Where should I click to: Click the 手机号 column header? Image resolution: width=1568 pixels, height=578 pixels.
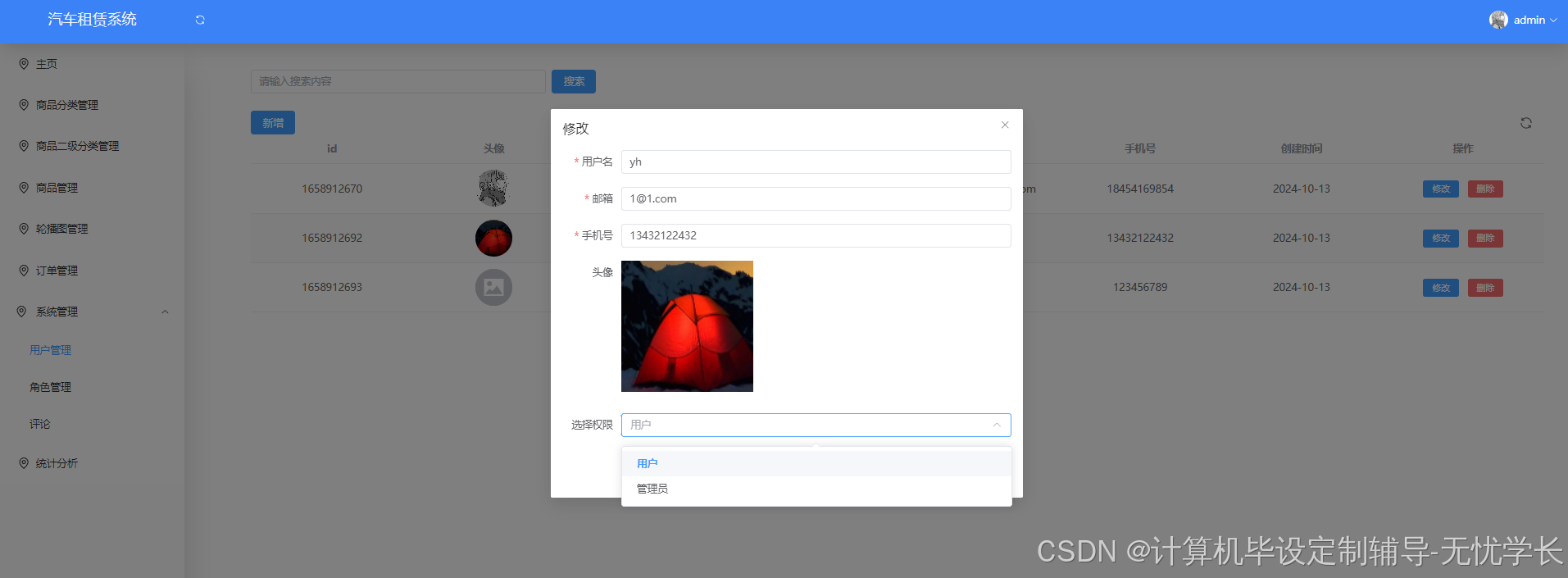(x=1140, y=148)
